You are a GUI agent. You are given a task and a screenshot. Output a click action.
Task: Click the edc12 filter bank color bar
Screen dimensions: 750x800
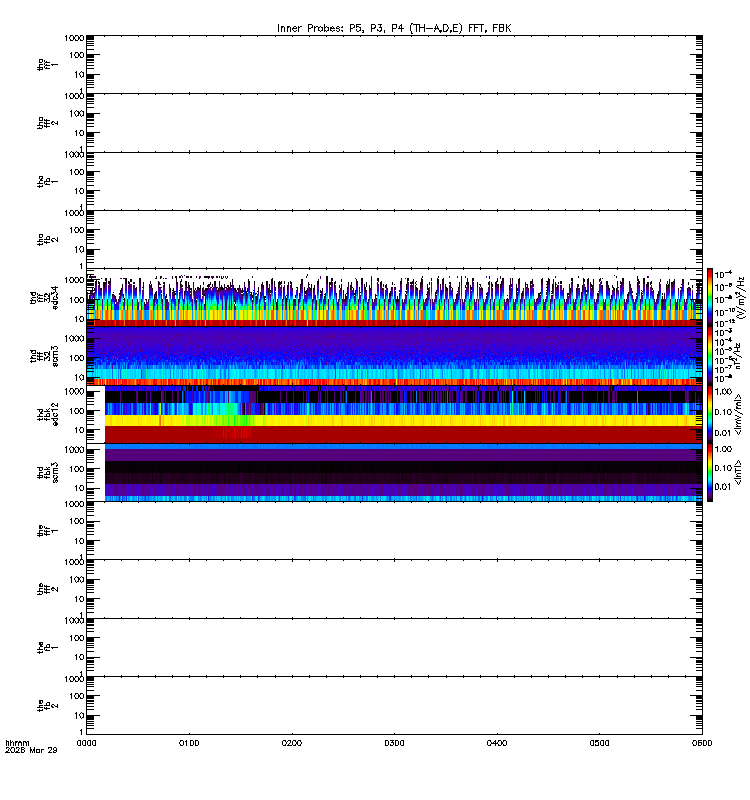point(710,414)
